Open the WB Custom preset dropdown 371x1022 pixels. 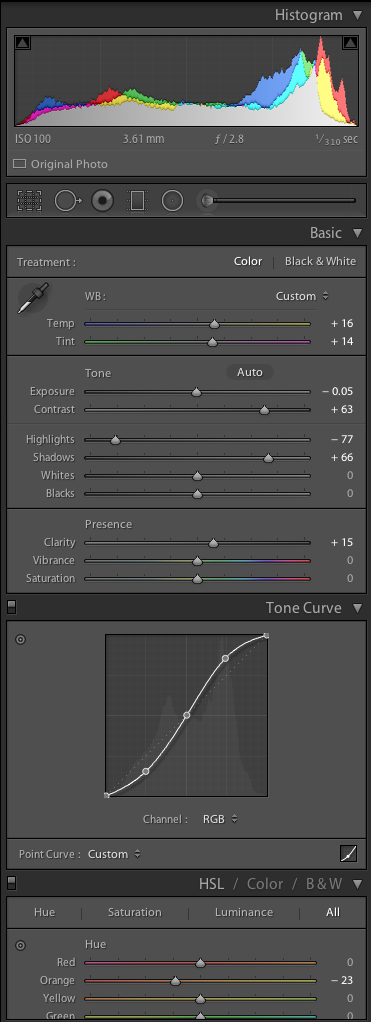point(302,296)
